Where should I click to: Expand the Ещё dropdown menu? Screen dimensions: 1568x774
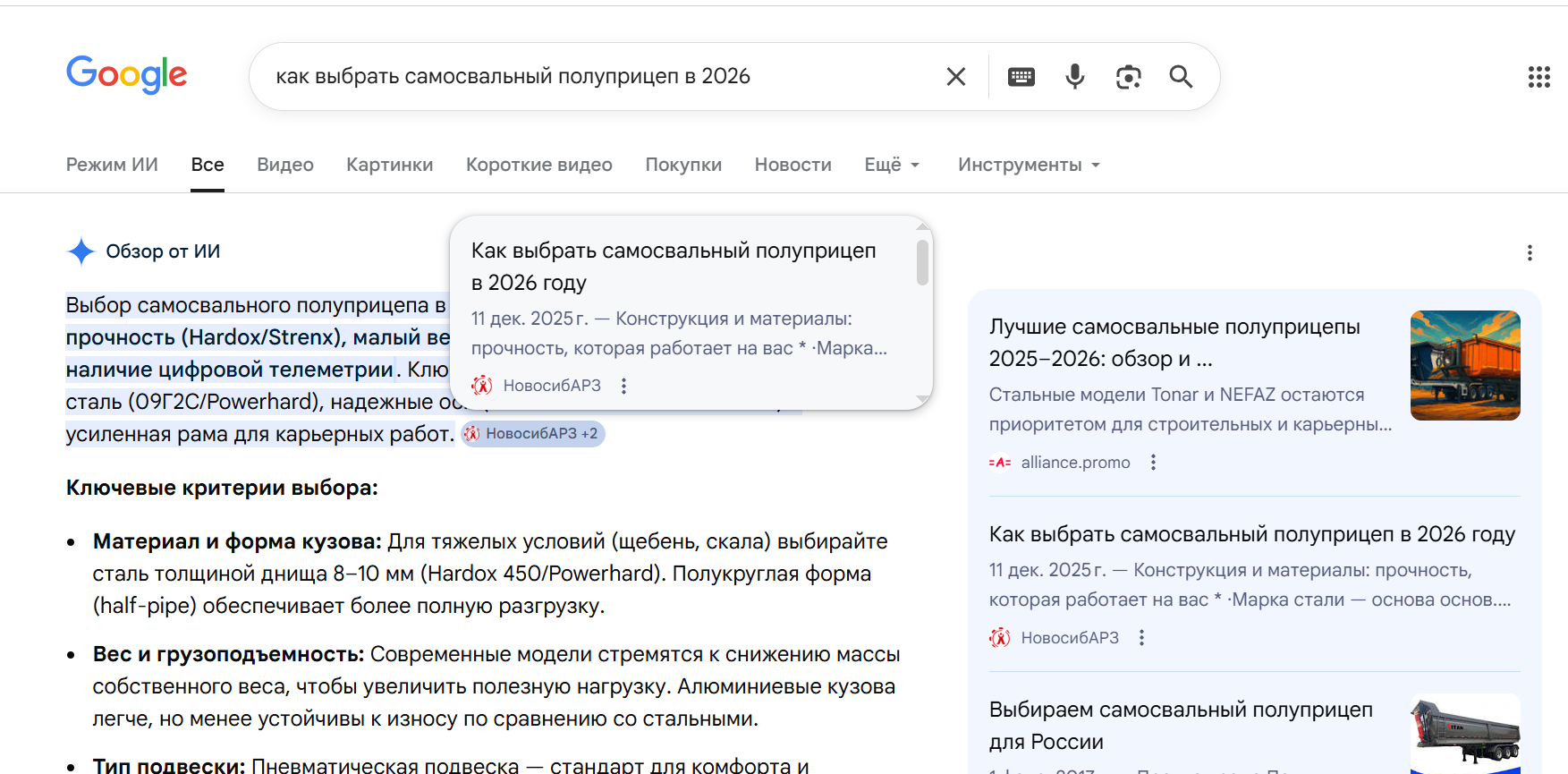point(892,165)
